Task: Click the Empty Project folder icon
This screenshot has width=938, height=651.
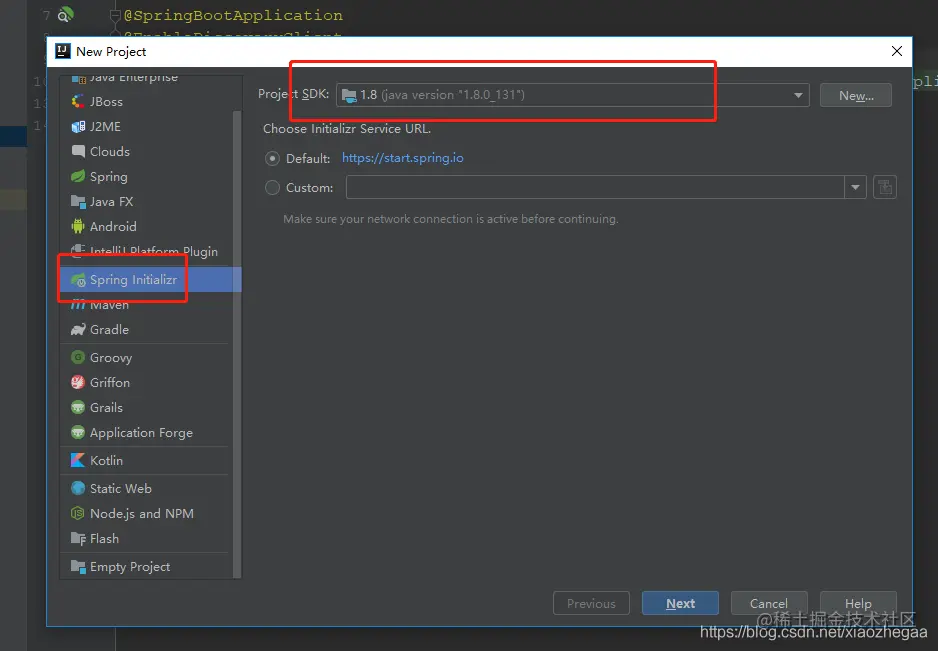Action: [78, 567]
